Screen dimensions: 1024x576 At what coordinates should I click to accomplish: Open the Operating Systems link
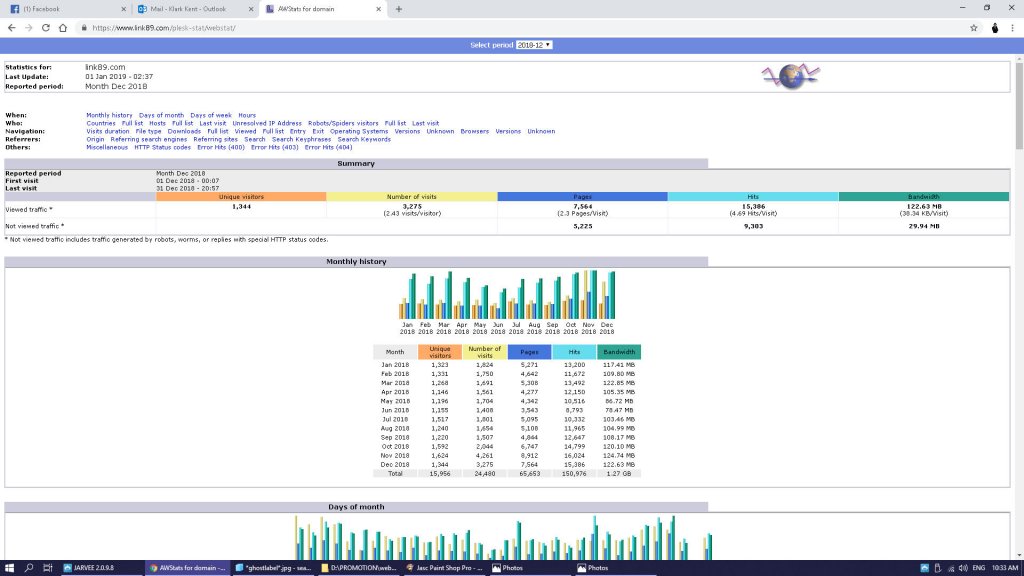[x=359, y=131]
